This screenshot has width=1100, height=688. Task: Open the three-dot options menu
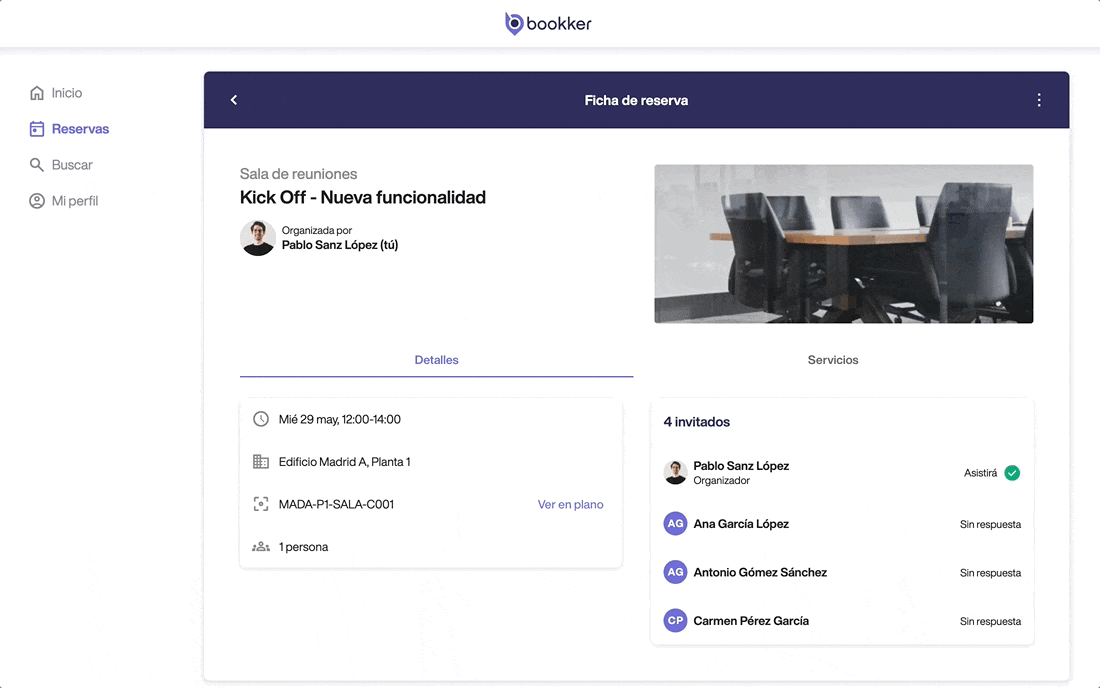(x=1039, y=100)
